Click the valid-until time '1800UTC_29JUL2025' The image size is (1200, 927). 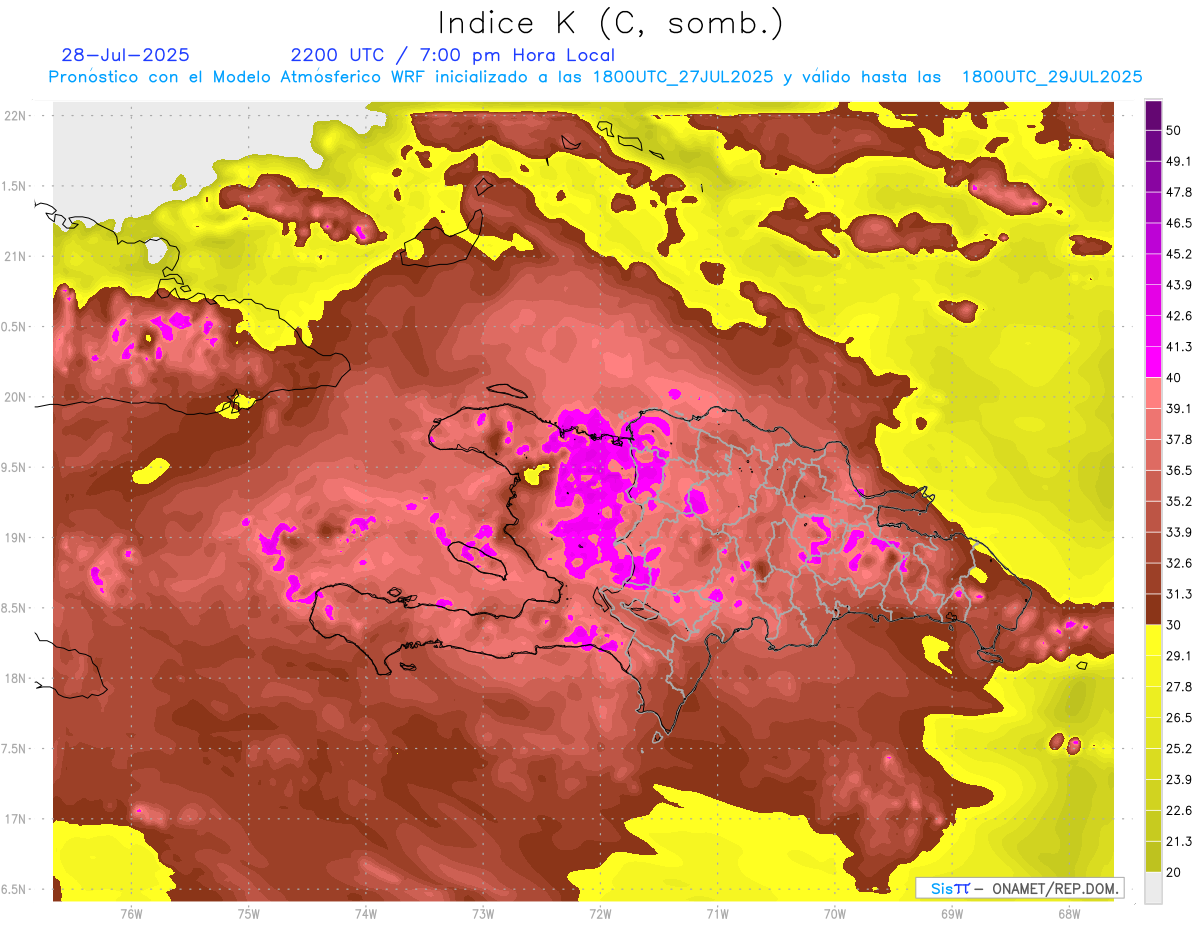pyautogui.click(x=1052, y=77)
